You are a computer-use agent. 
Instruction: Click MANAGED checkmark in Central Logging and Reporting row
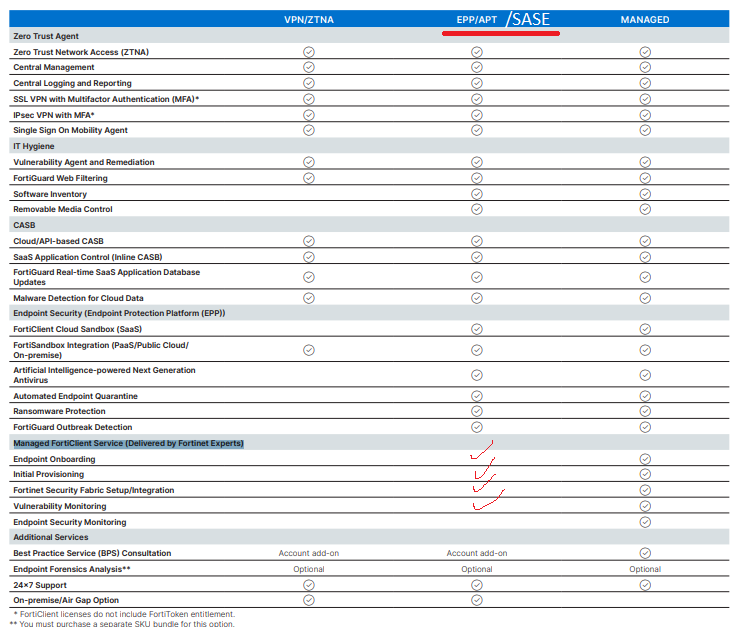tap(645, 83)
